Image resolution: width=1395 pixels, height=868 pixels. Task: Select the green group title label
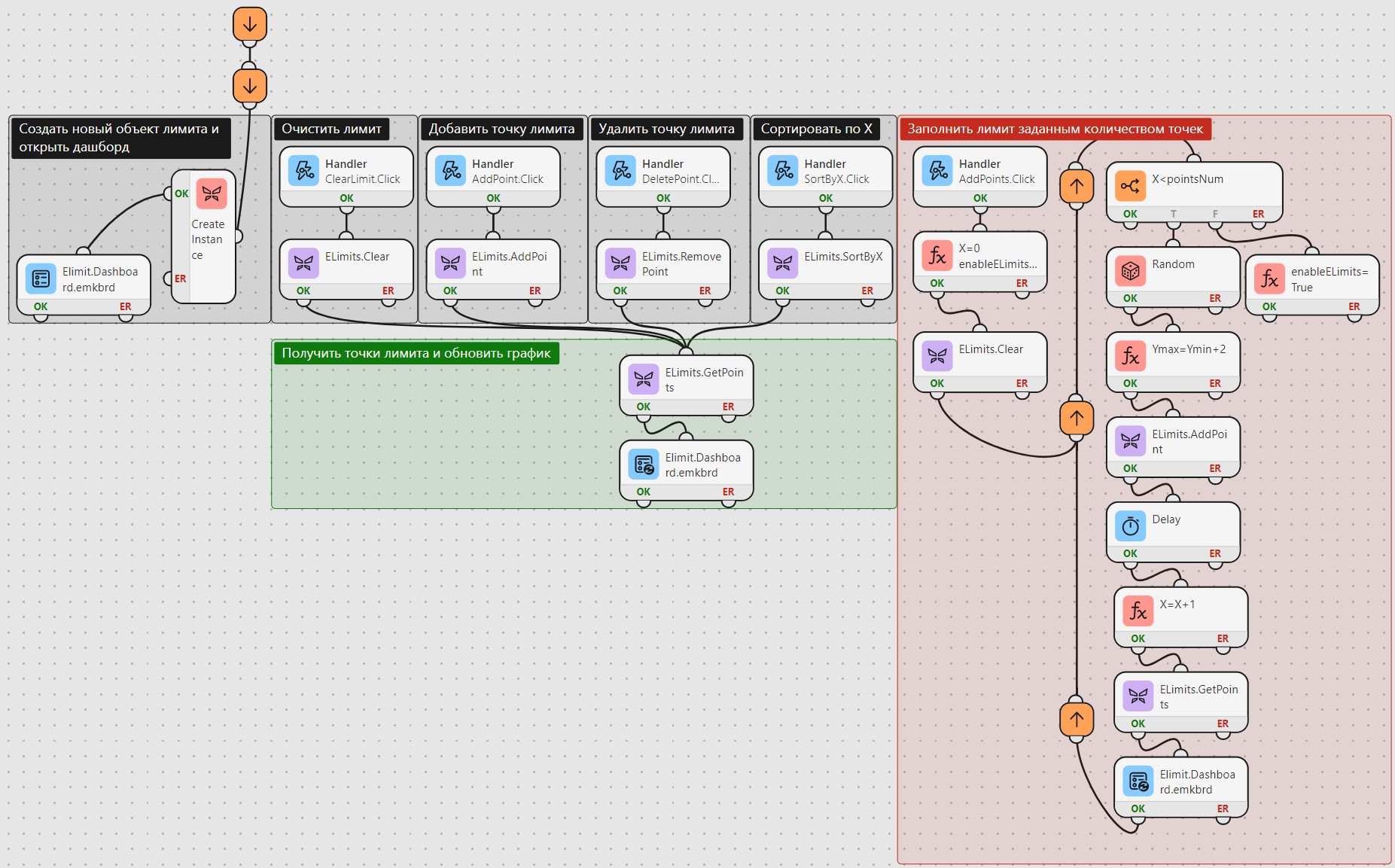point(416,353)
